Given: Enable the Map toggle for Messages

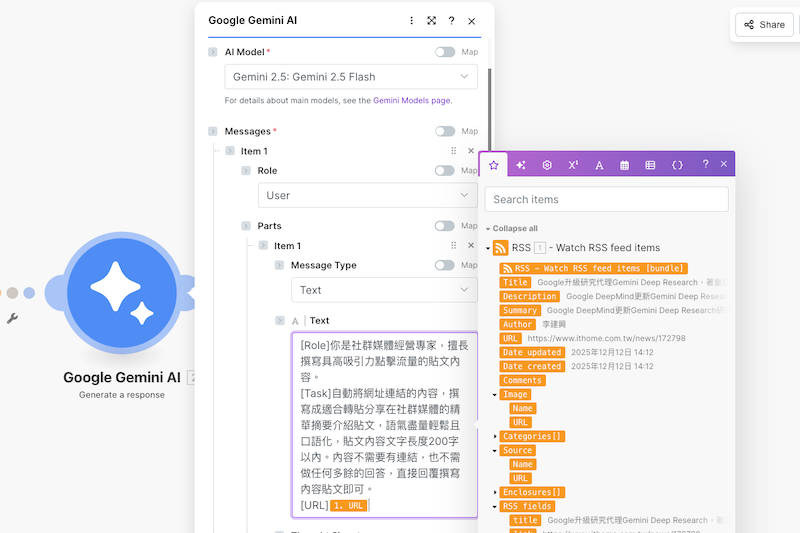Looking at the screenshot, I should 445,131.
